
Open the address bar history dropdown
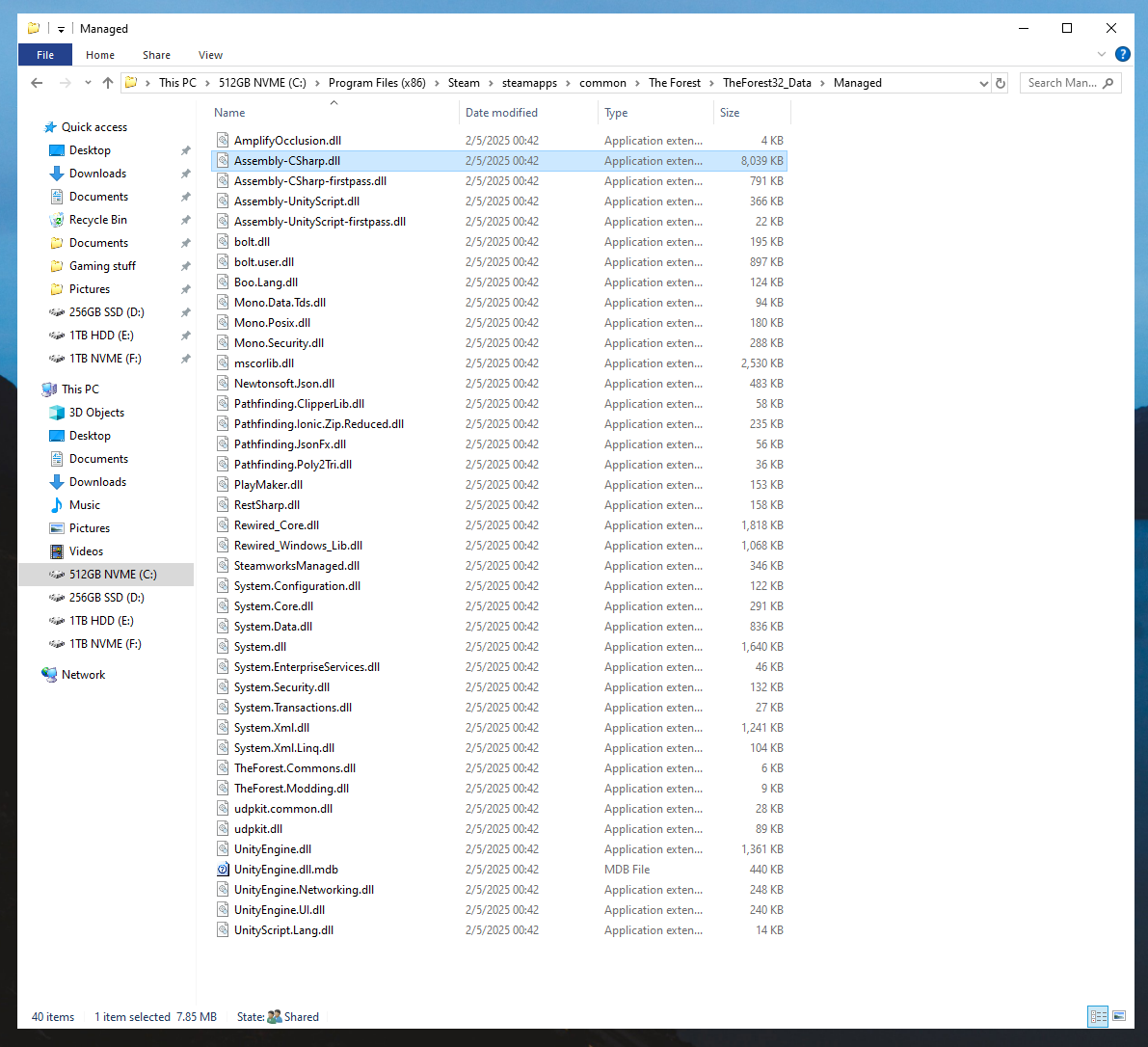pos(983,83)
